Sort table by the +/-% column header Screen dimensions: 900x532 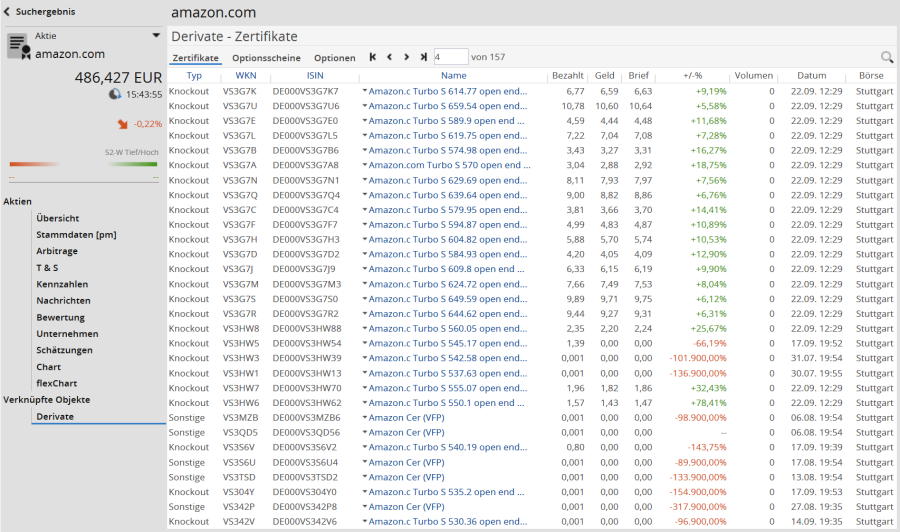point(692,76)
